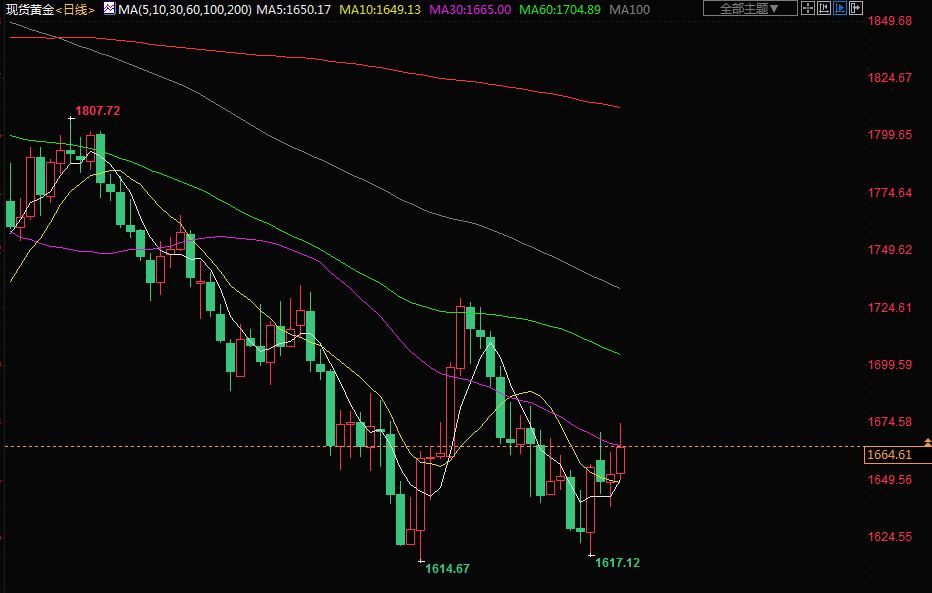932x593 pixels.
Task: Click the orange double-arrow marker on price axis
Action: (x=927, y=442)
